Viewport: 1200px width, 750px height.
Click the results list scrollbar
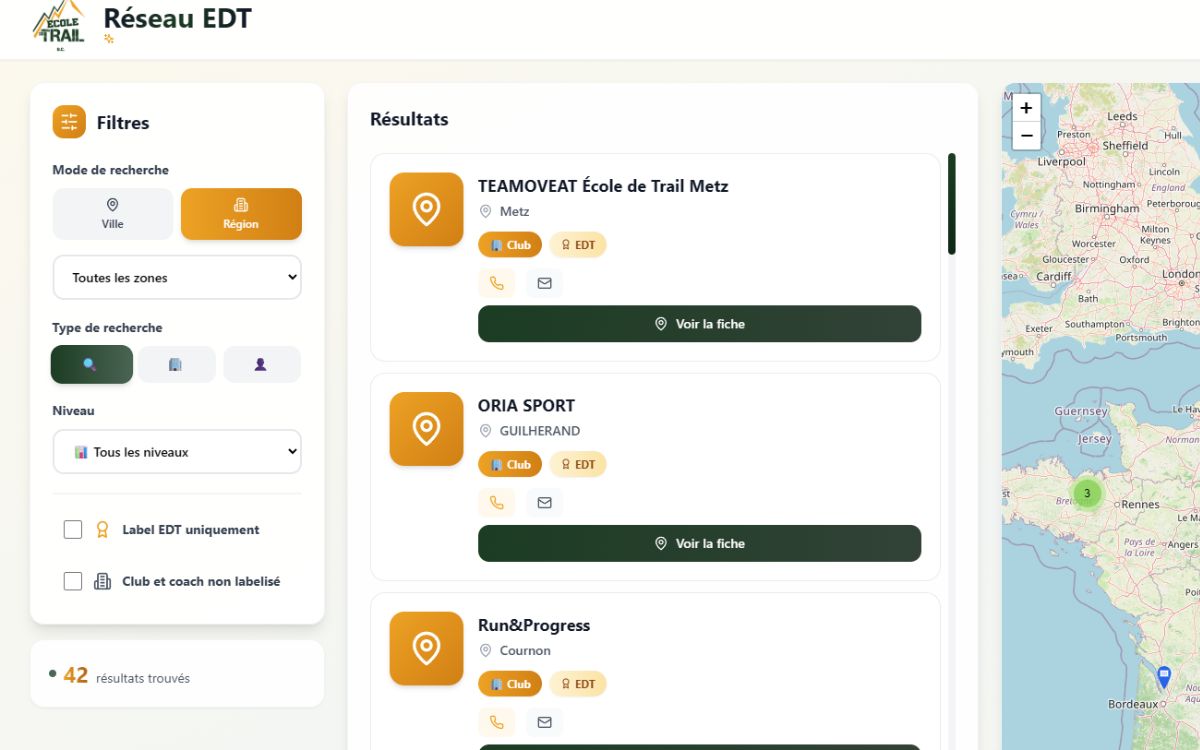pyautogui.click(x=952, y=204)
